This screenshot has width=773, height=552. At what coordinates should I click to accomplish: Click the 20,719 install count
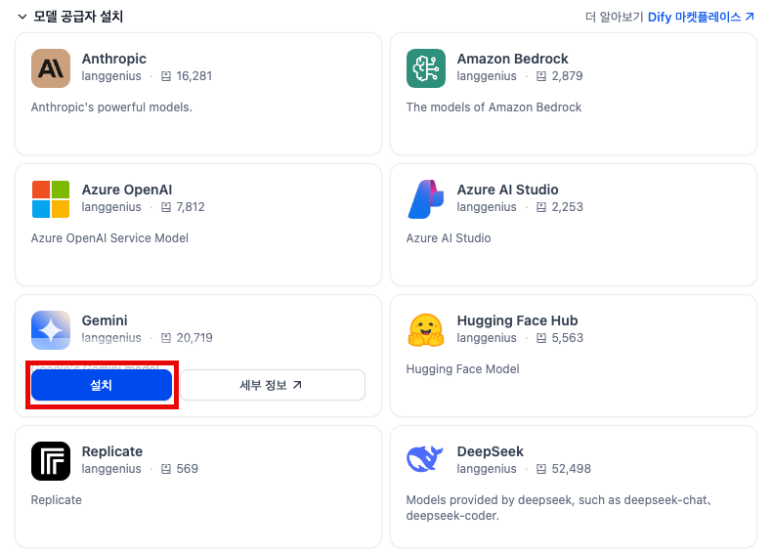point(195,338)
